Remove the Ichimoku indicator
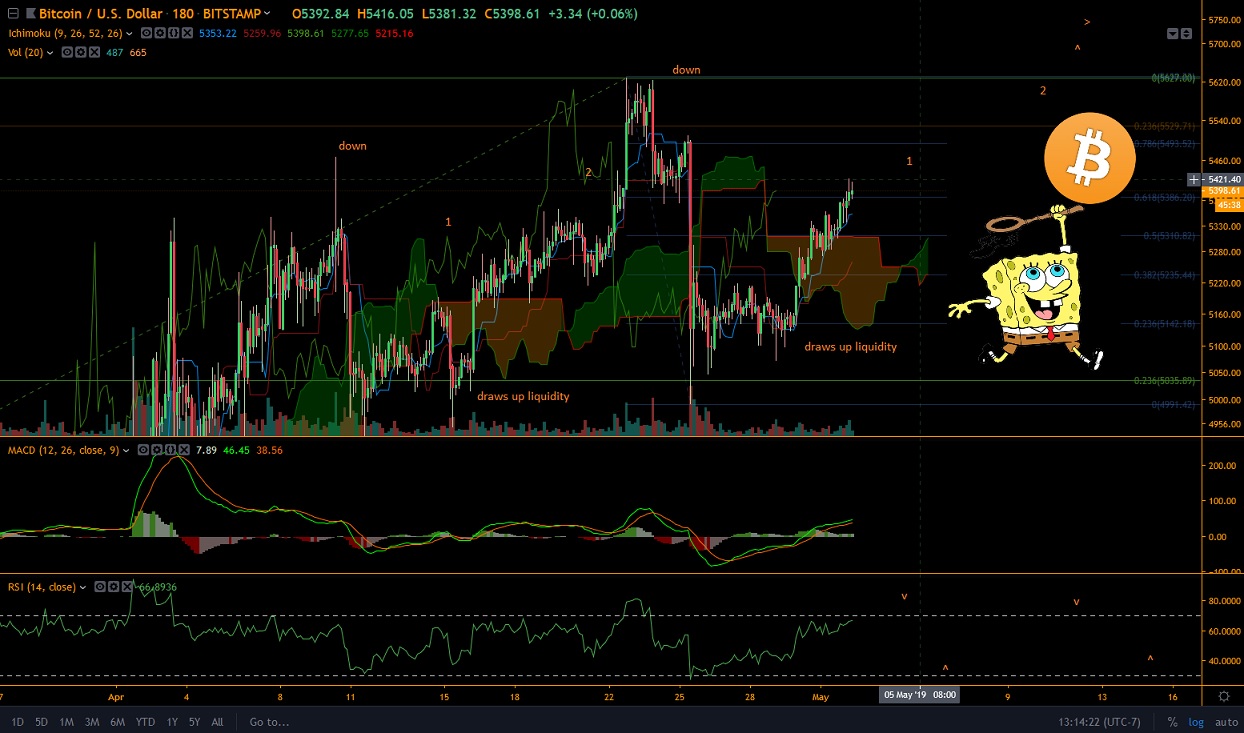The height and width of the screenshot is (733, 1244). click(187, 33)
